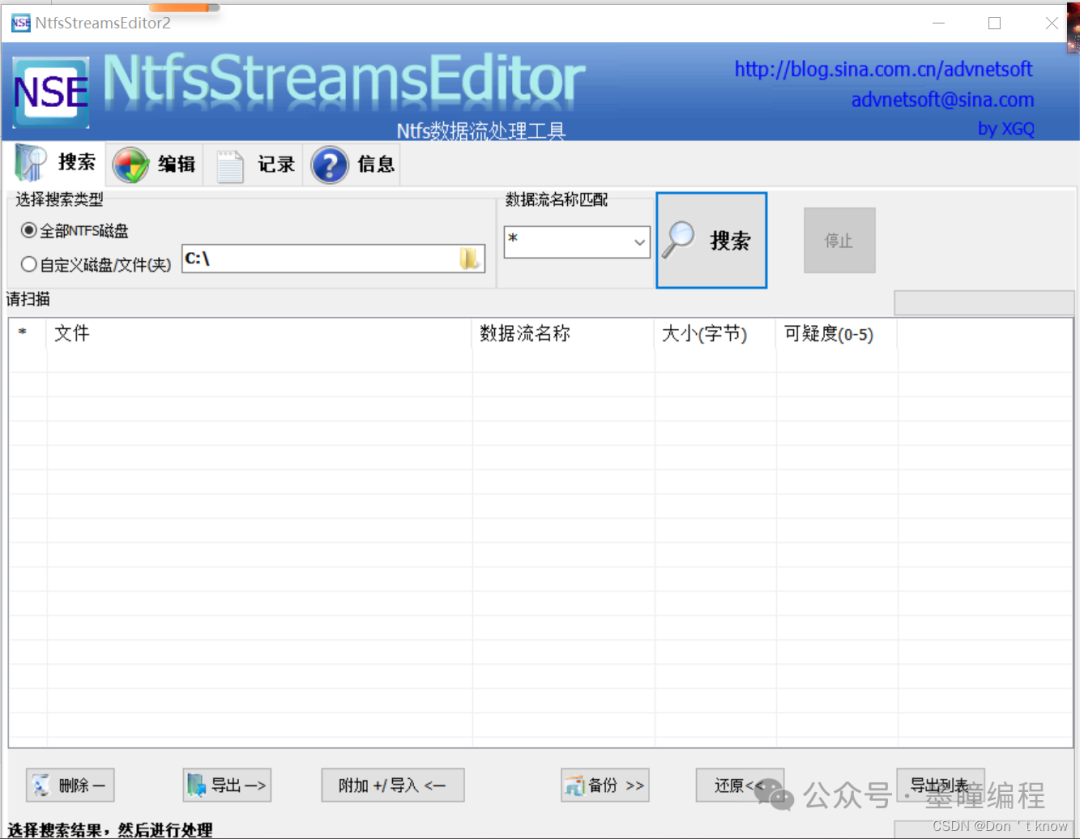Click the NtfsStreamsEditor2 title bar icon
This screenshot has width=1080, height=839.
[21, 23]
